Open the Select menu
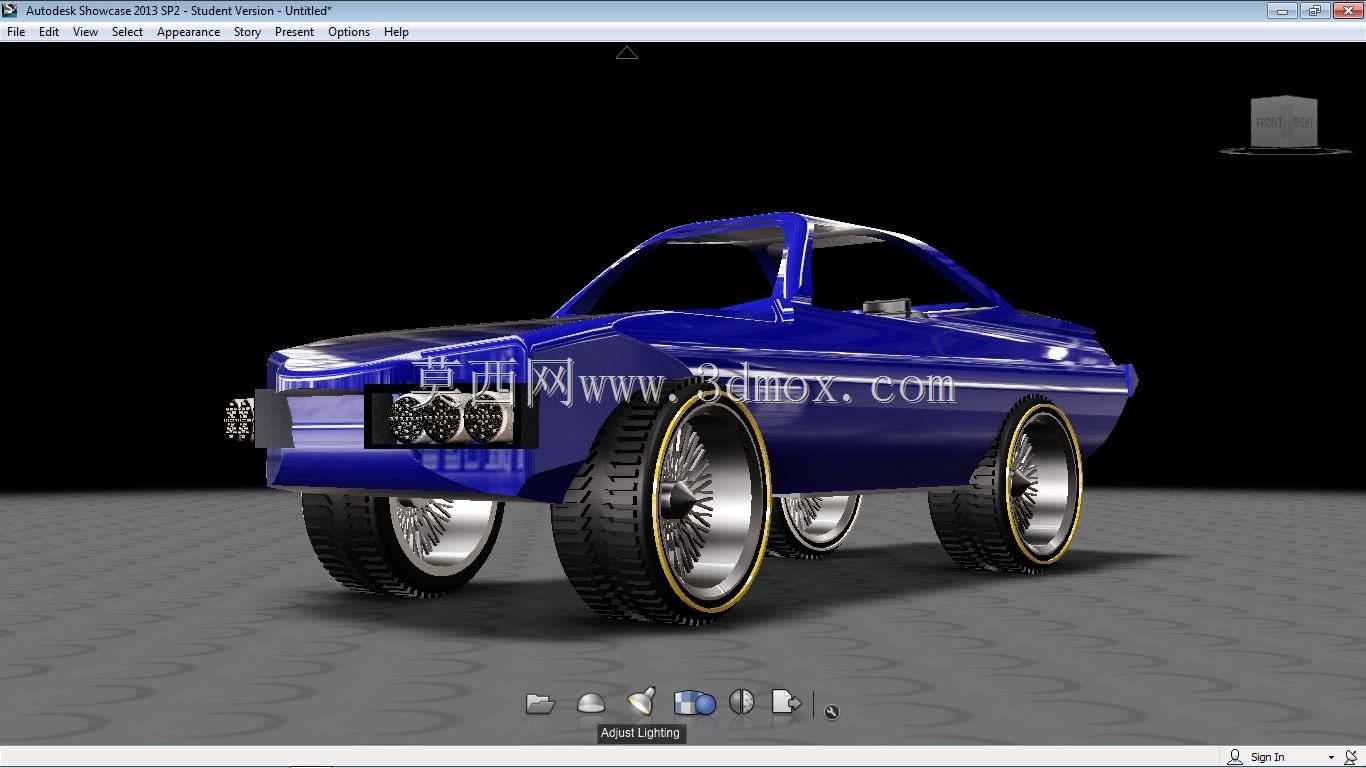The width and height of the screenshot is (1366, 768). 127,32
